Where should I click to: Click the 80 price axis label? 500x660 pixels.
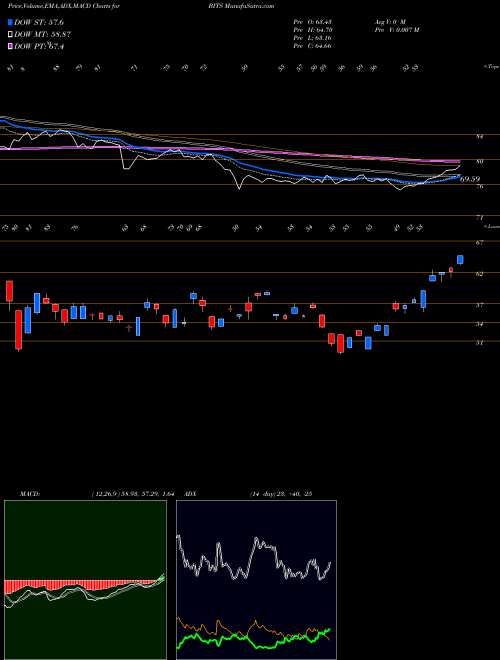pos(480,161)
